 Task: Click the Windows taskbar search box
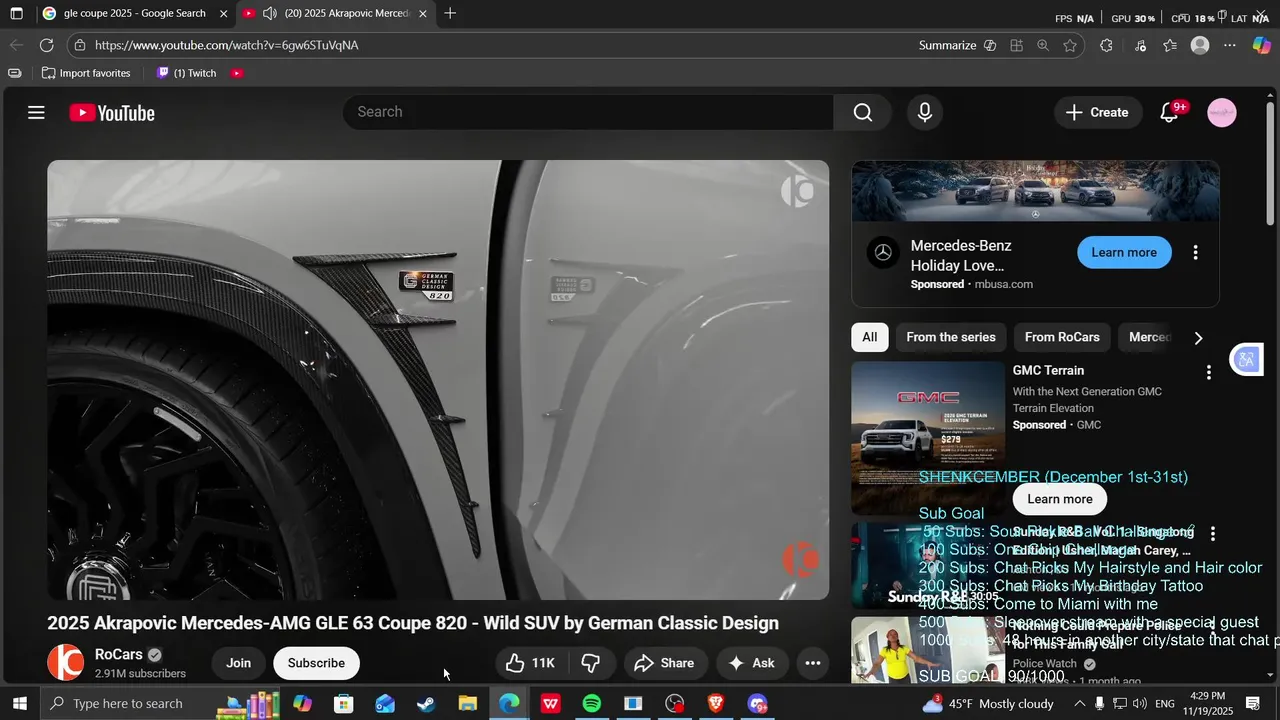[128, 704]
